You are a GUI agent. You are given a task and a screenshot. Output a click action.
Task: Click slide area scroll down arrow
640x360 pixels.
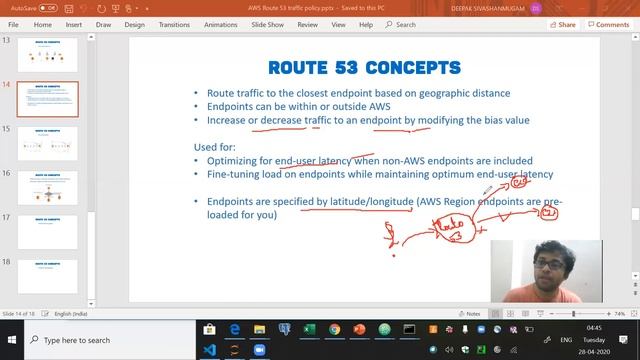(635, 276)
